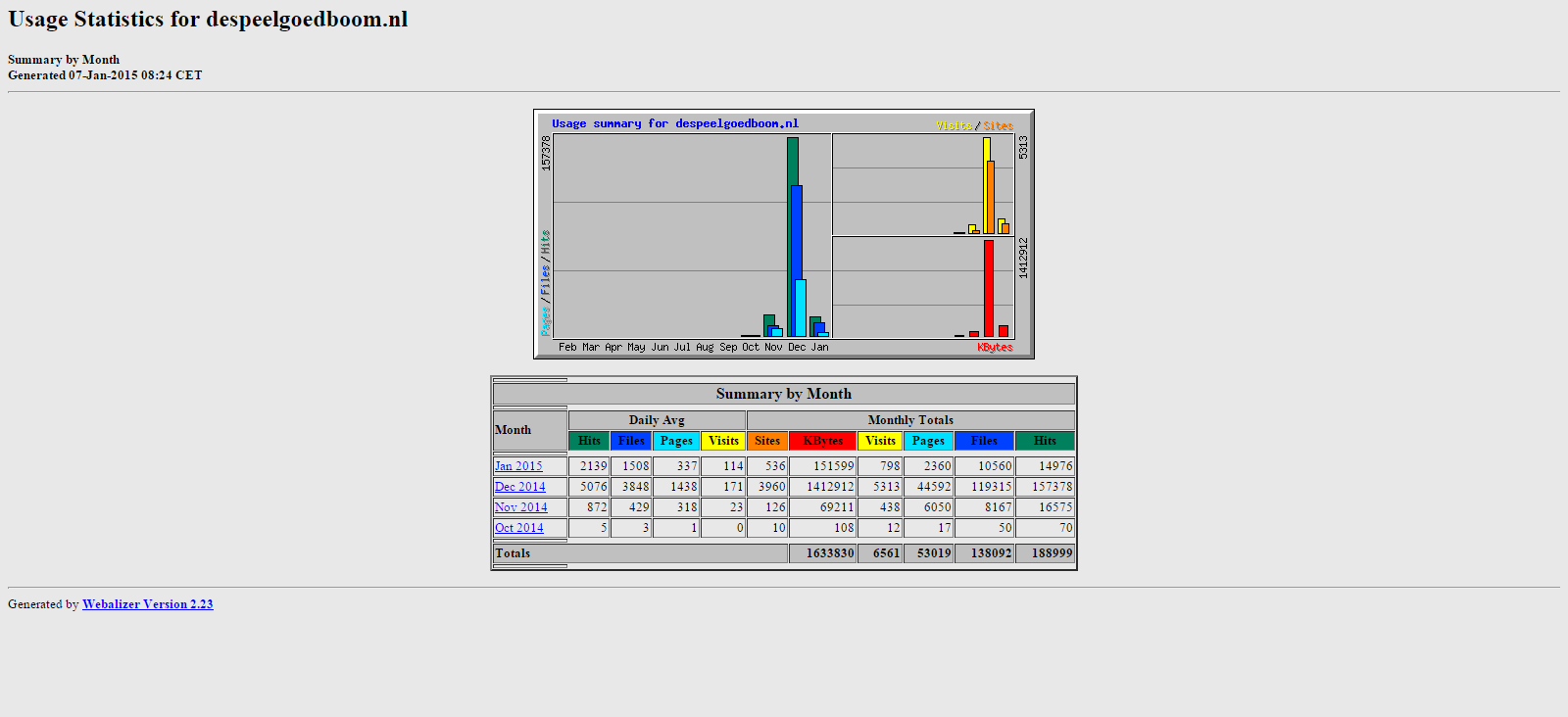Click the orange Sites header cell
Image resolution: width=1568 pixels, height=717 pixels.
coord(767,441)
